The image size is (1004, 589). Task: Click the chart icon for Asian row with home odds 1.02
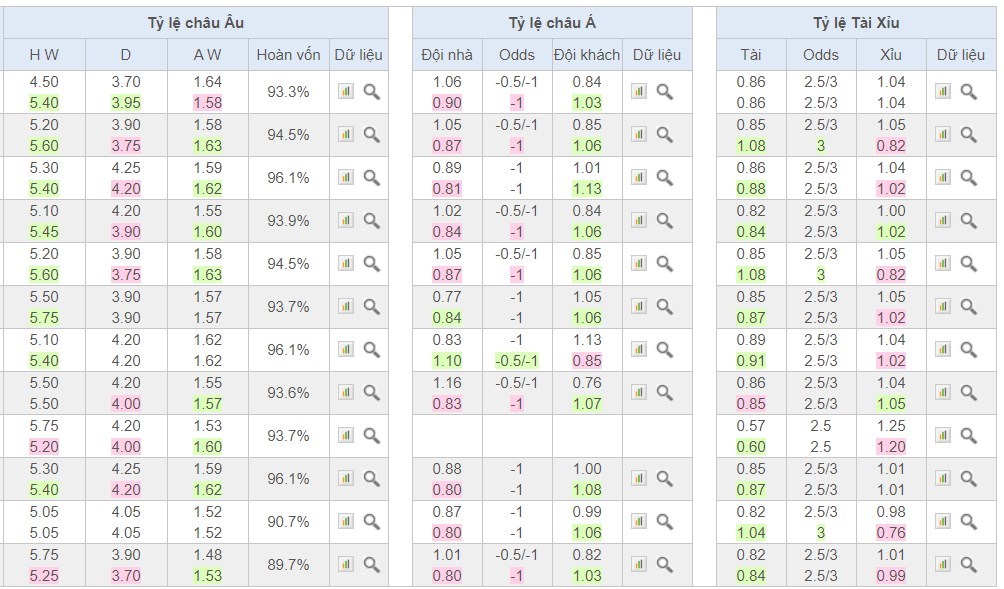(639, 221)
